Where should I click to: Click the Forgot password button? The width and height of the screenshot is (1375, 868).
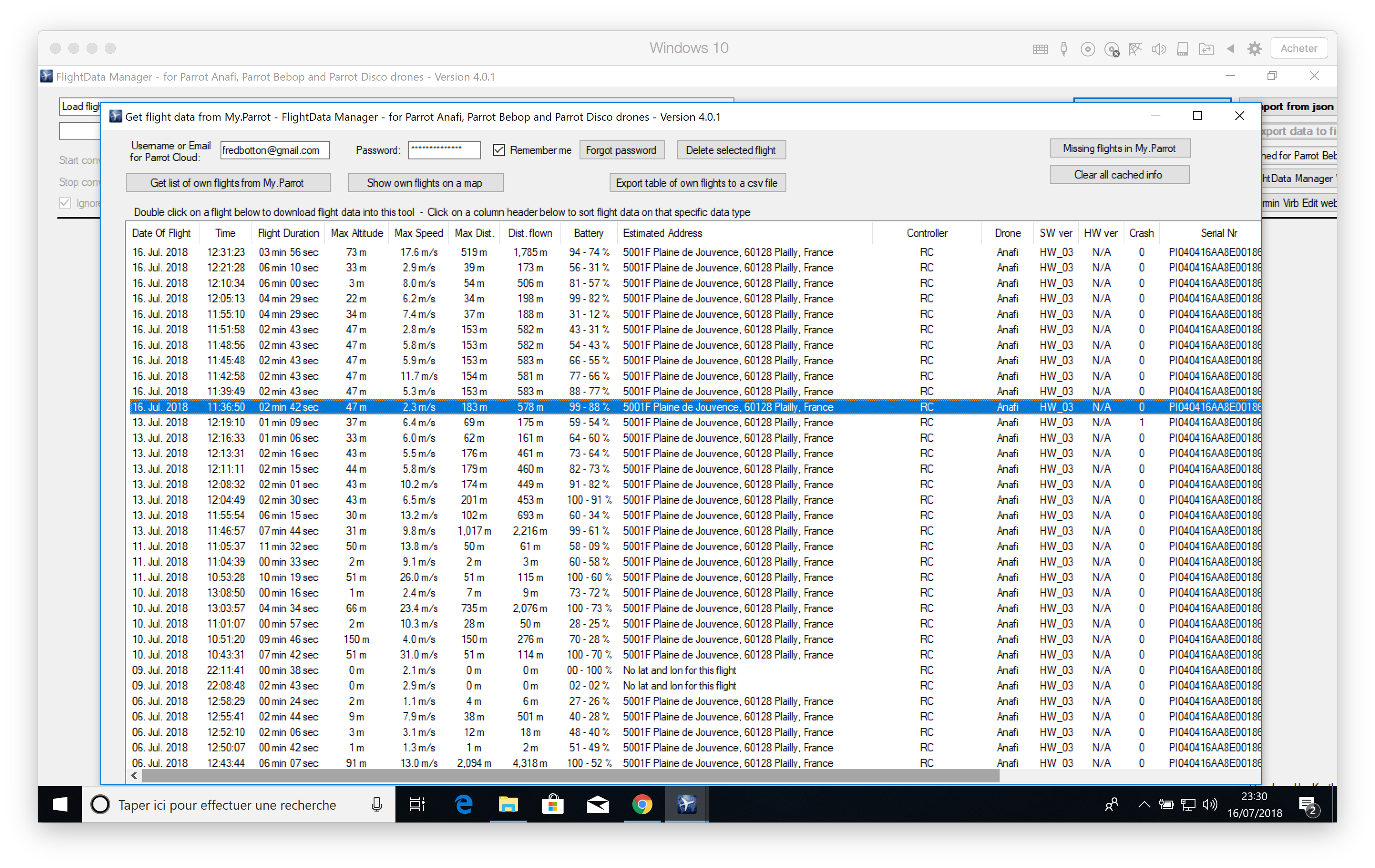click(621, 150)
